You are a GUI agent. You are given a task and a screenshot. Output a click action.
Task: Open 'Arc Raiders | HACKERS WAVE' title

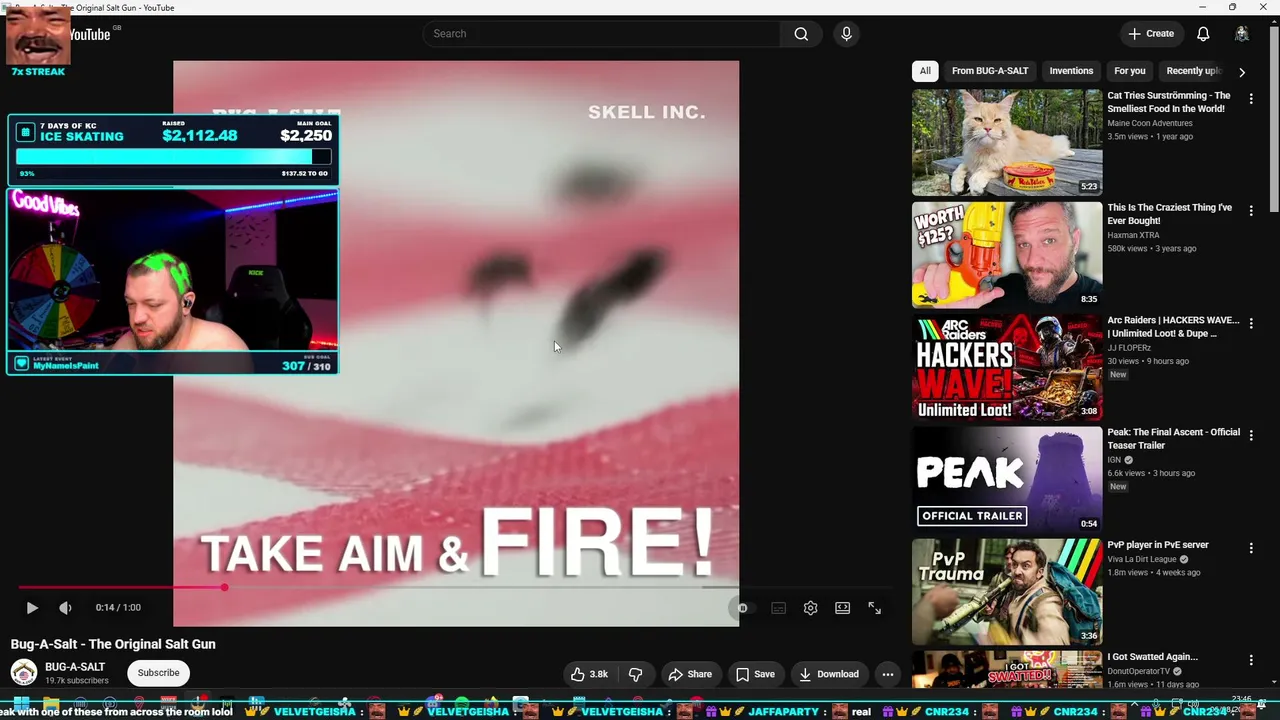tap(1173, 327)
